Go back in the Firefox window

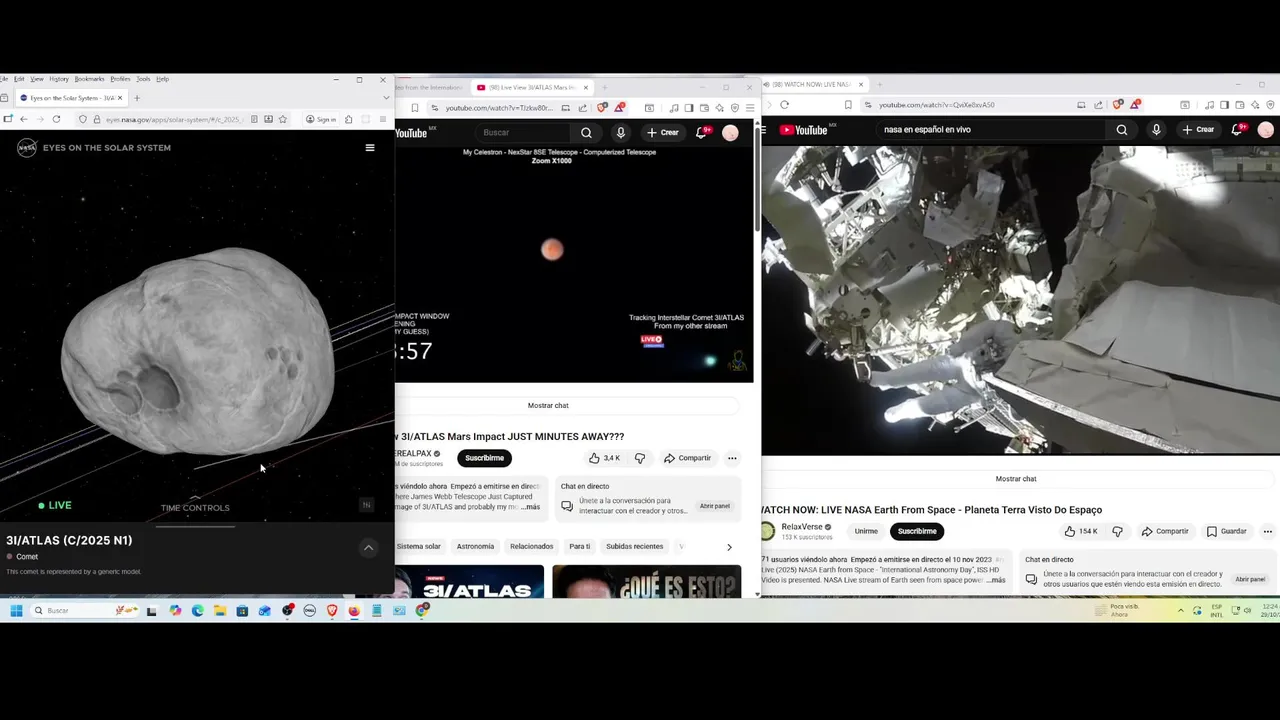point(24,119)
